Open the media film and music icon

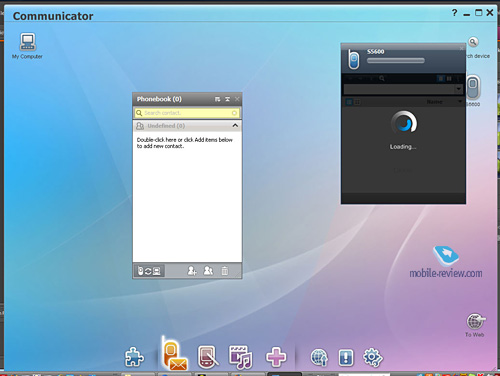click(x=241, y=357)
